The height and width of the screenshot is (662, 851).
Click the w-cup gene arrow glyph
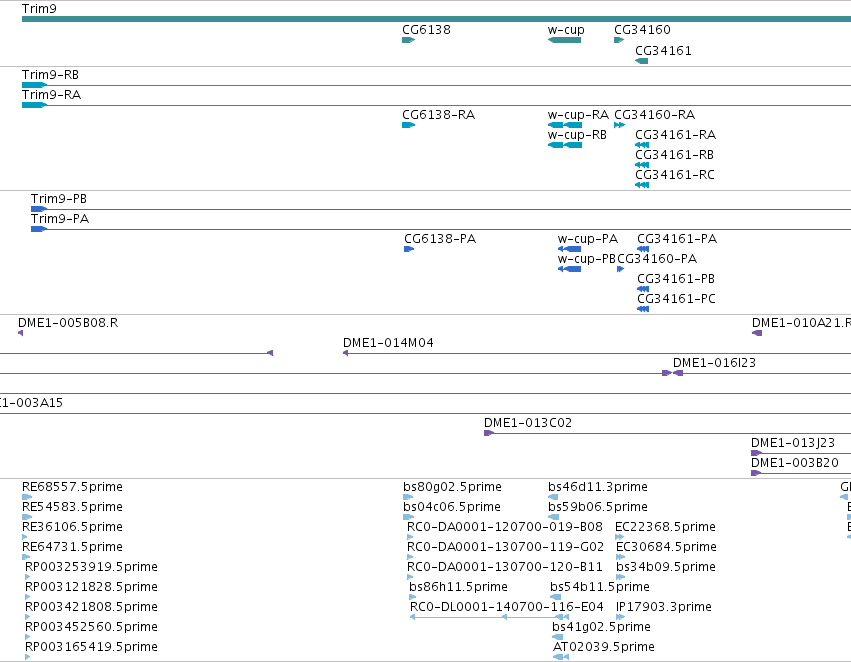tap(564, 40)
